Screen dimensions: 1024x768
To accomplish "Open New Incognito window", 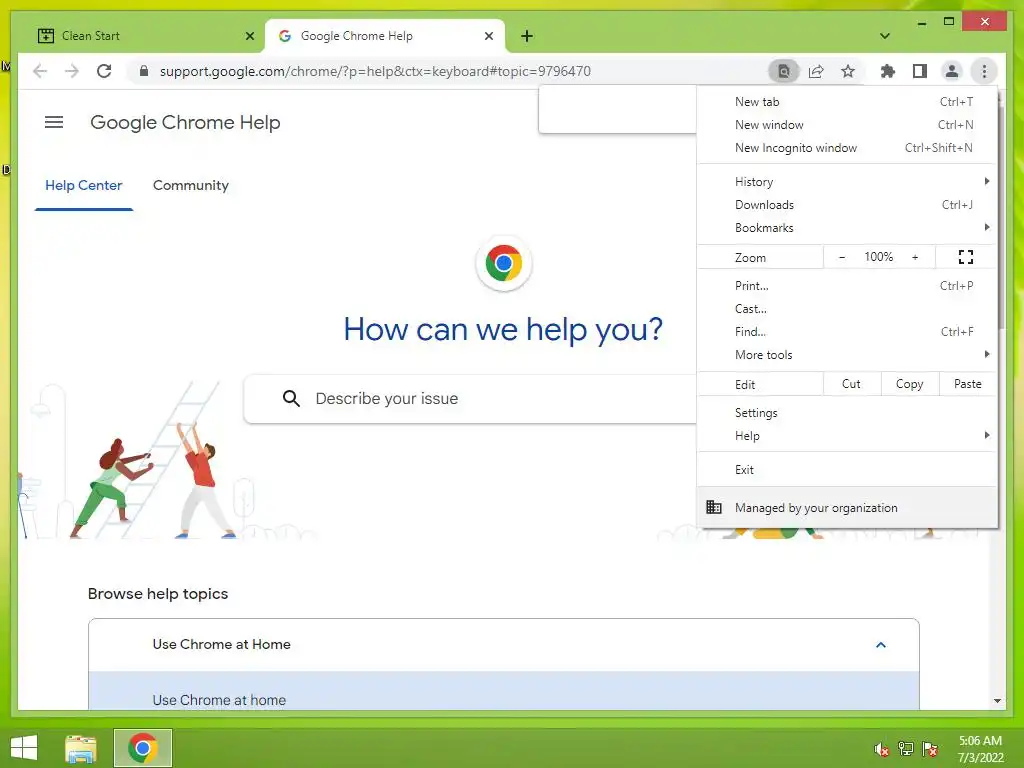I will (847, 148).
